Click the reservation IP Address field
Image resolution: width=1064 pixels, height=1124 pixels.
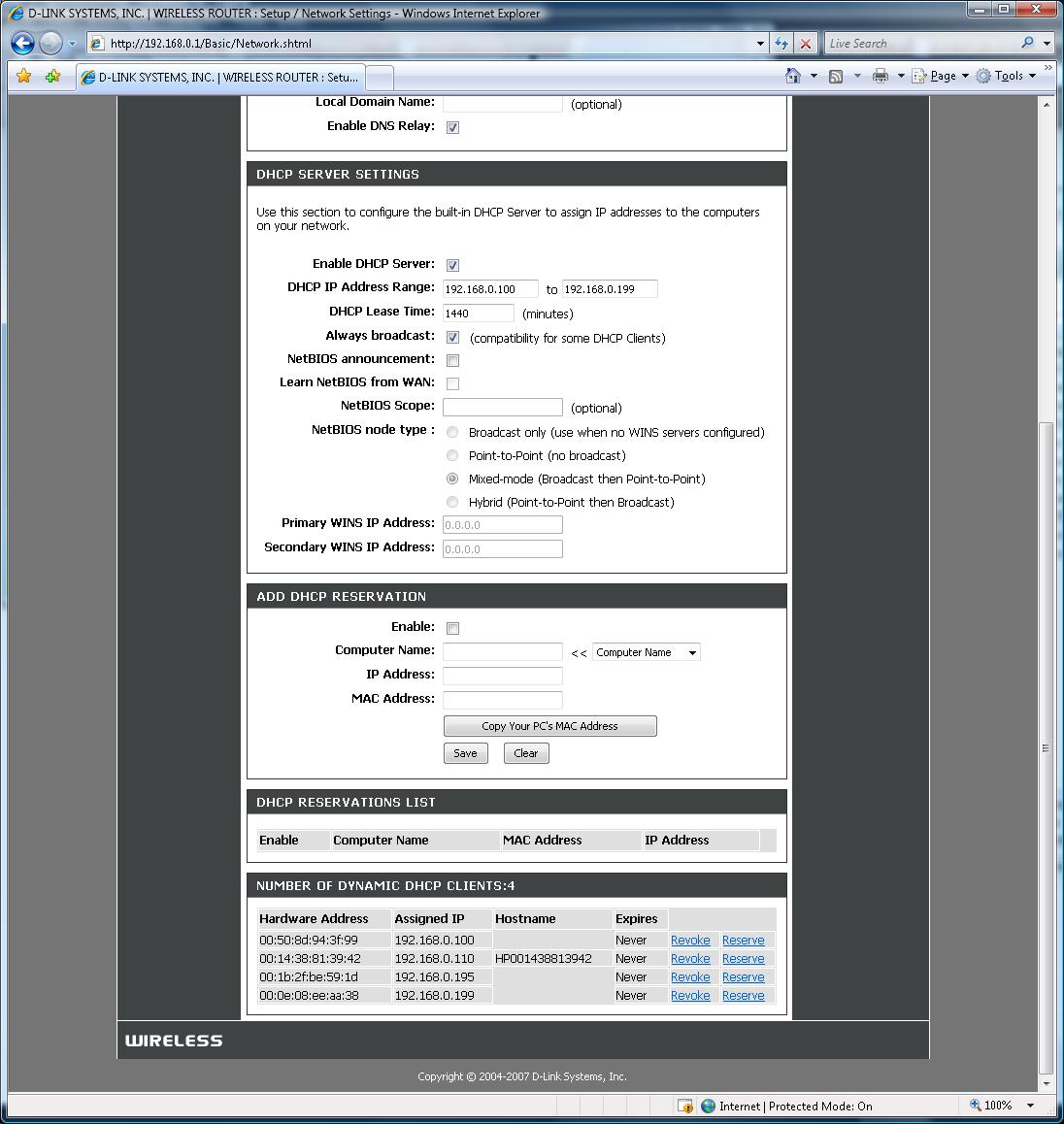coord(502,676)
